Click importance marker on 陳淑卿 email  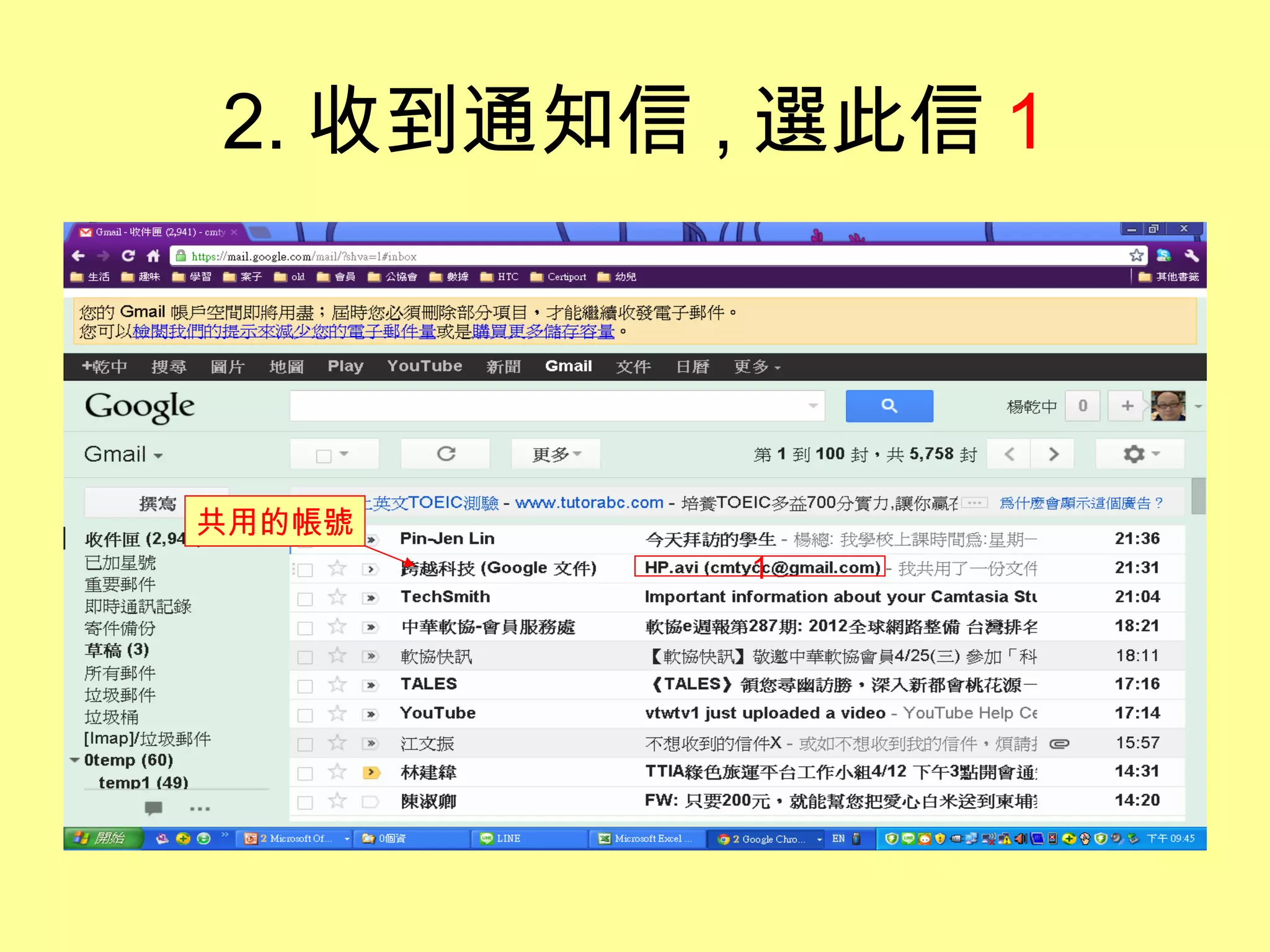pos(371,801)
